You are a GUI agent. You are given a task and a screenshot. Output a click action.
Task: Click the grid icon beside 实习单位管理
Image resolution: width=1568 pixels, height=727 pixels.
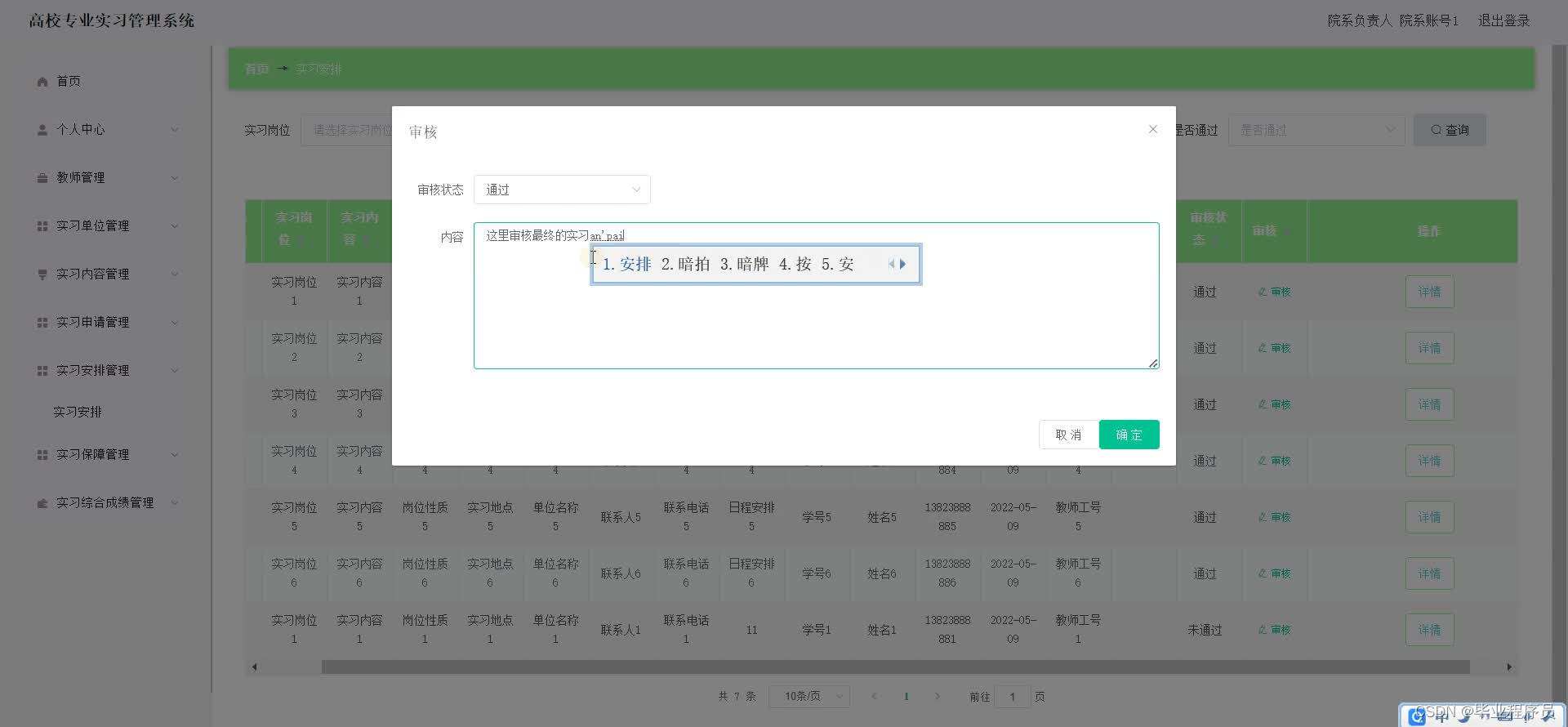click(x=42, y=226)
